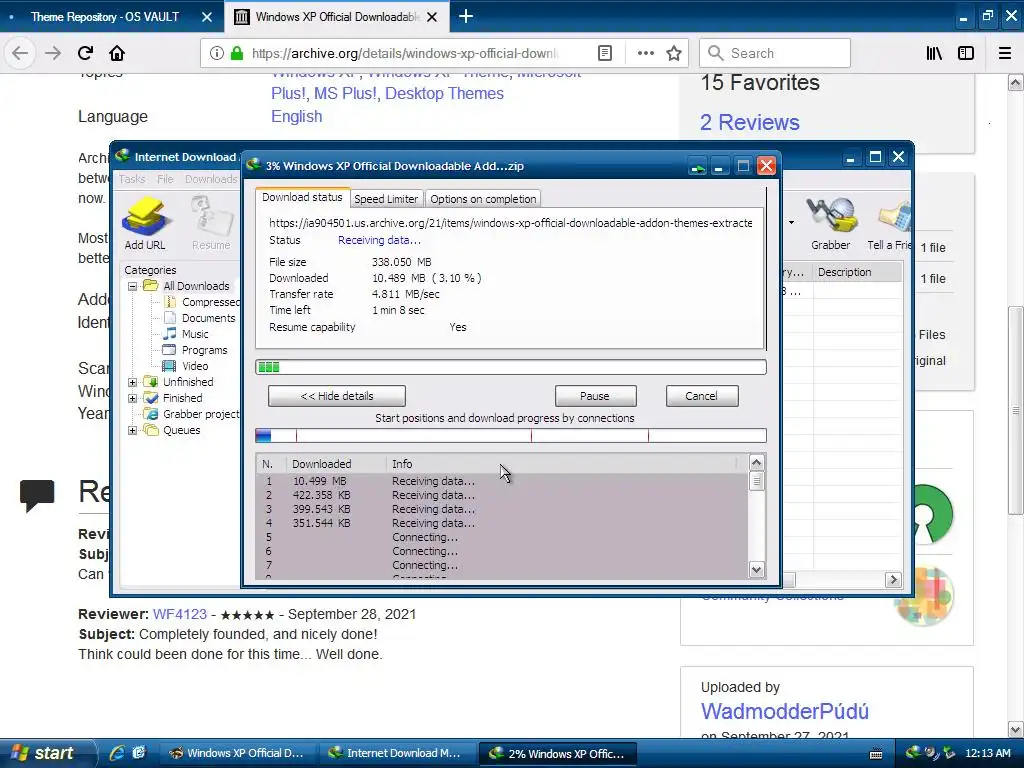Switch to Options on completion tab
1024x768 pixels.
tap(483, 199)
